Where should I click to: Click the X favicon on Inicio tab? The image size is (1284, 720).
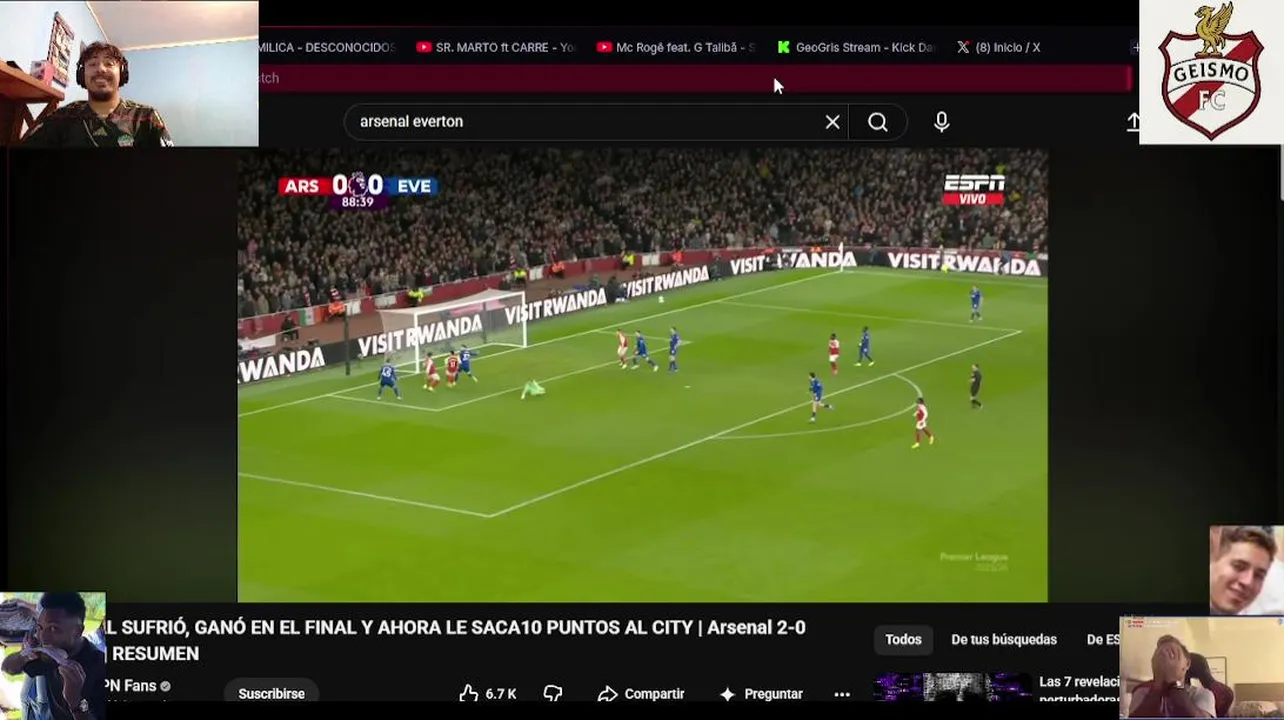pos(963,47)
